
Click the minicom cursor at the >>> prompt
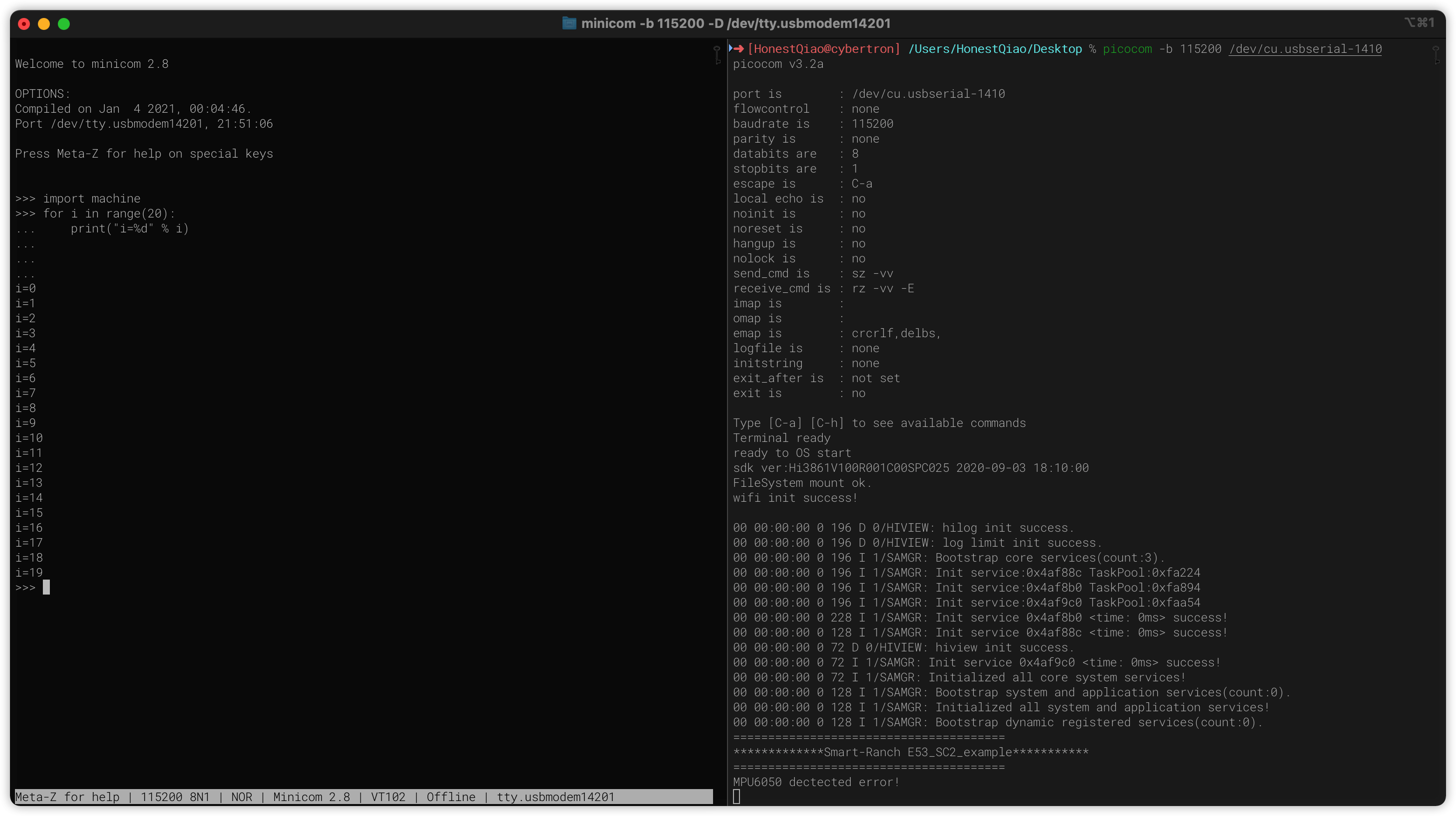[46, 588]
